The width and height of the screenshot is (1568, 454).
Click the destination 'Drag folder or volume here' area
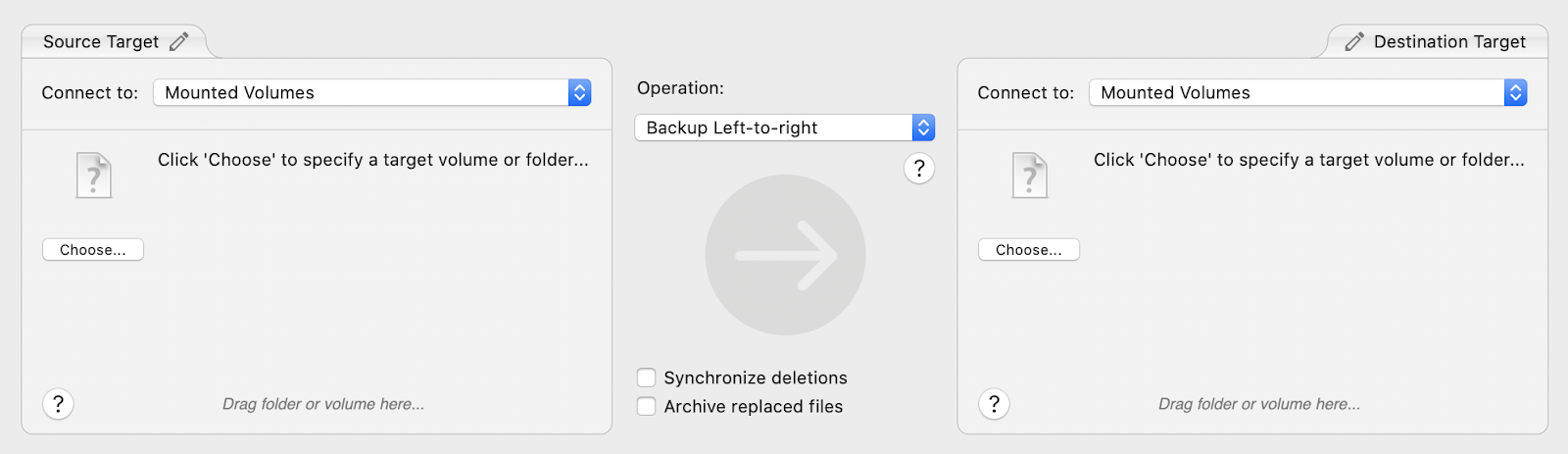click(x=1259, y=404)
